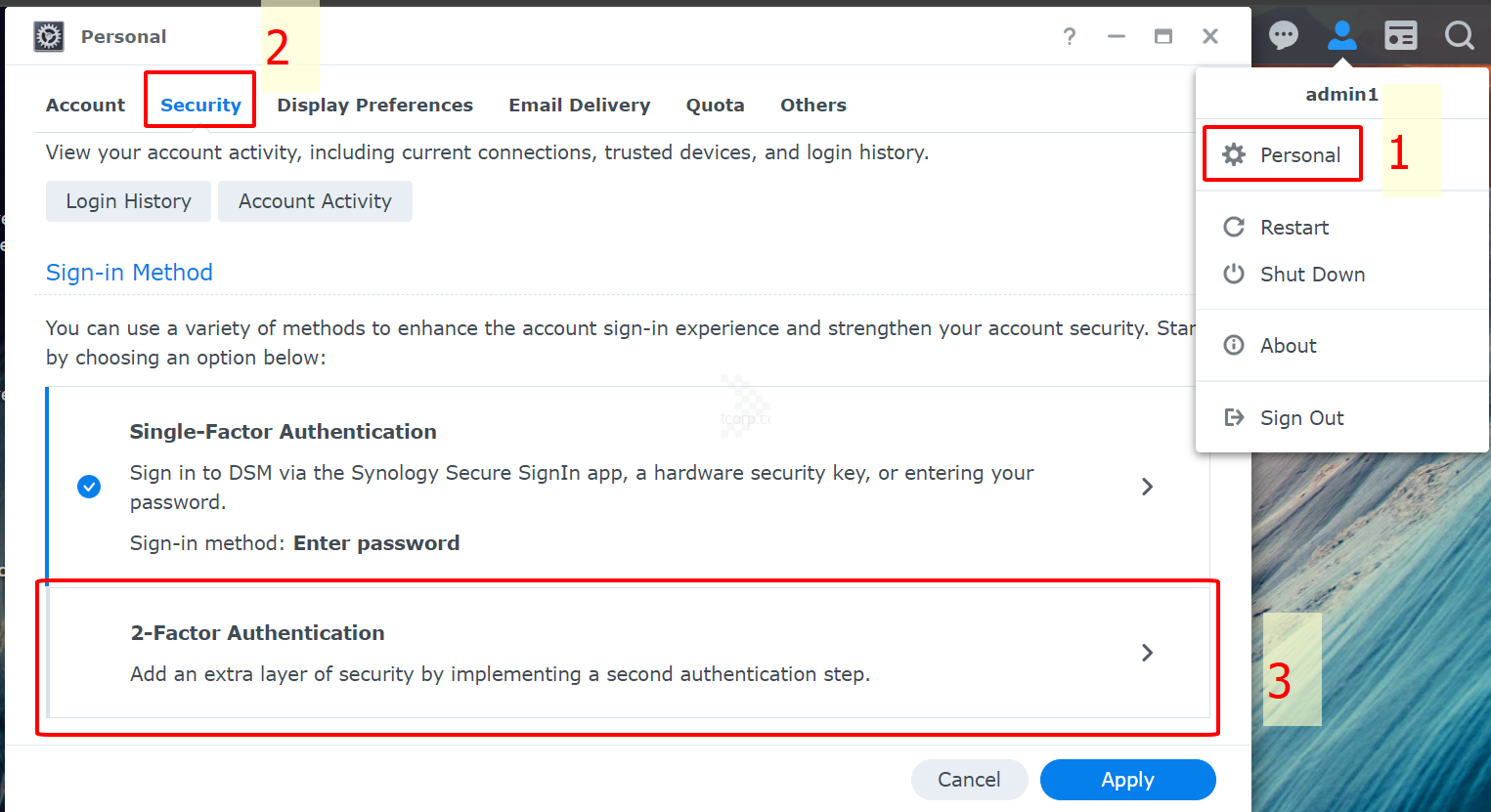Image resolution: width=1491 pixels, height=812 pixels.
Task: Click the search magnifier icon
Action: click(x=1459, y=36)
